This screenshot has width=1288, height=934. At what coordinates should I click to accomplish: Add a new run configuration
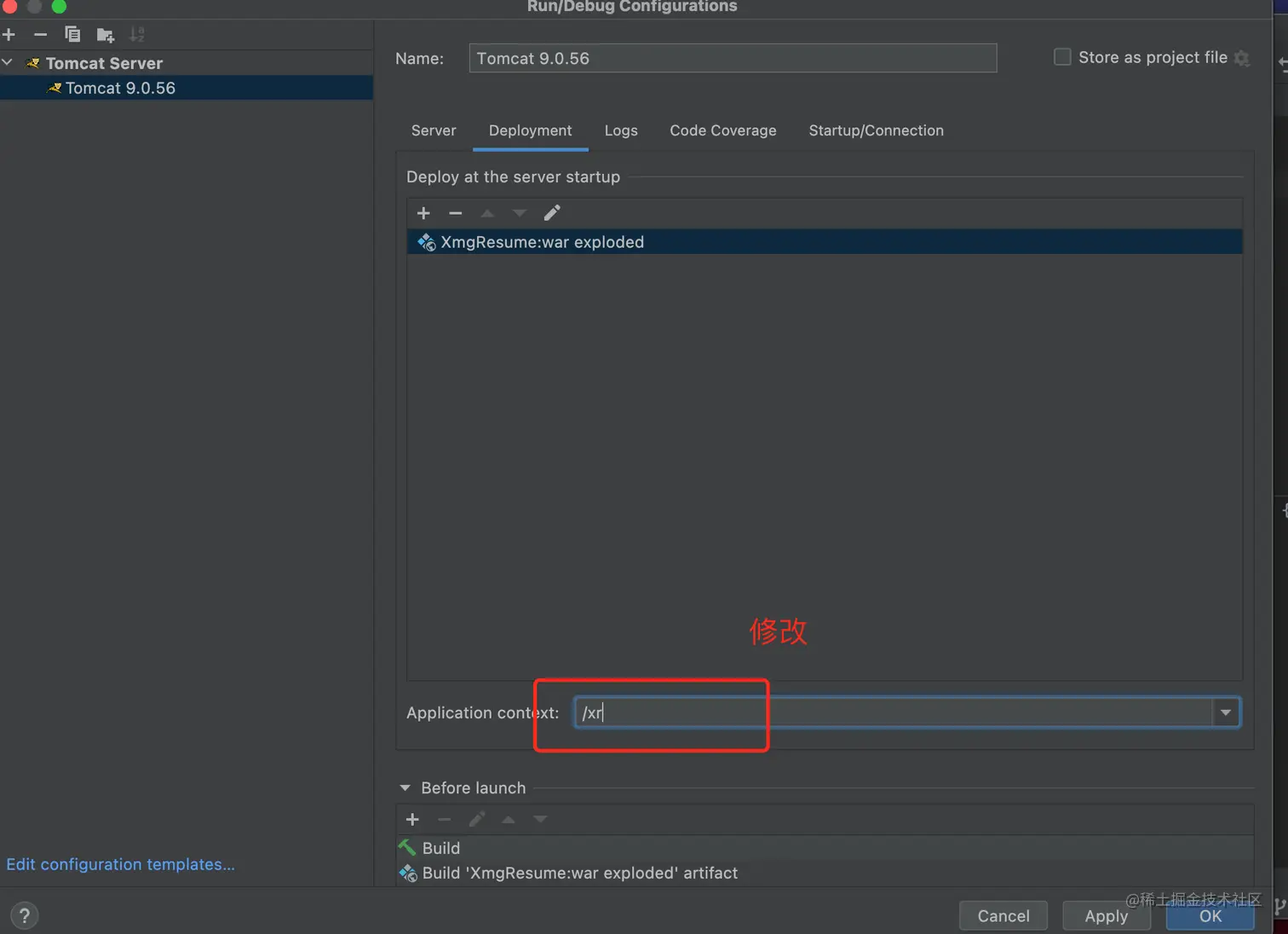(x=9, y=35)
